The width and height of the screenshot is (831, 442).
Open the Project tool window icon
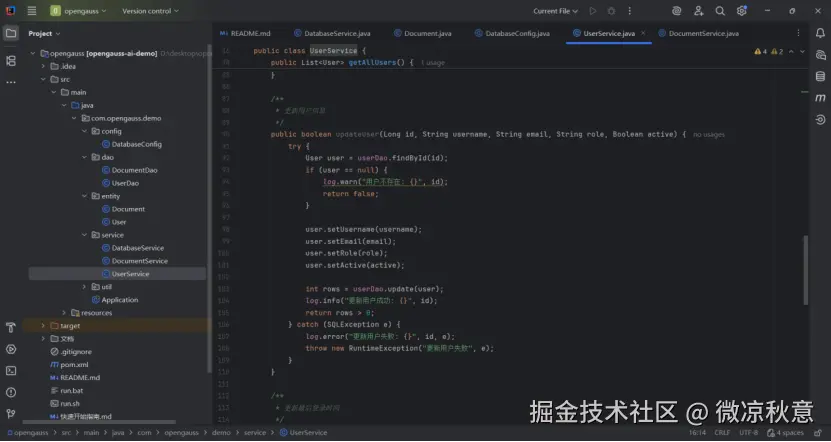coord(11,33)
